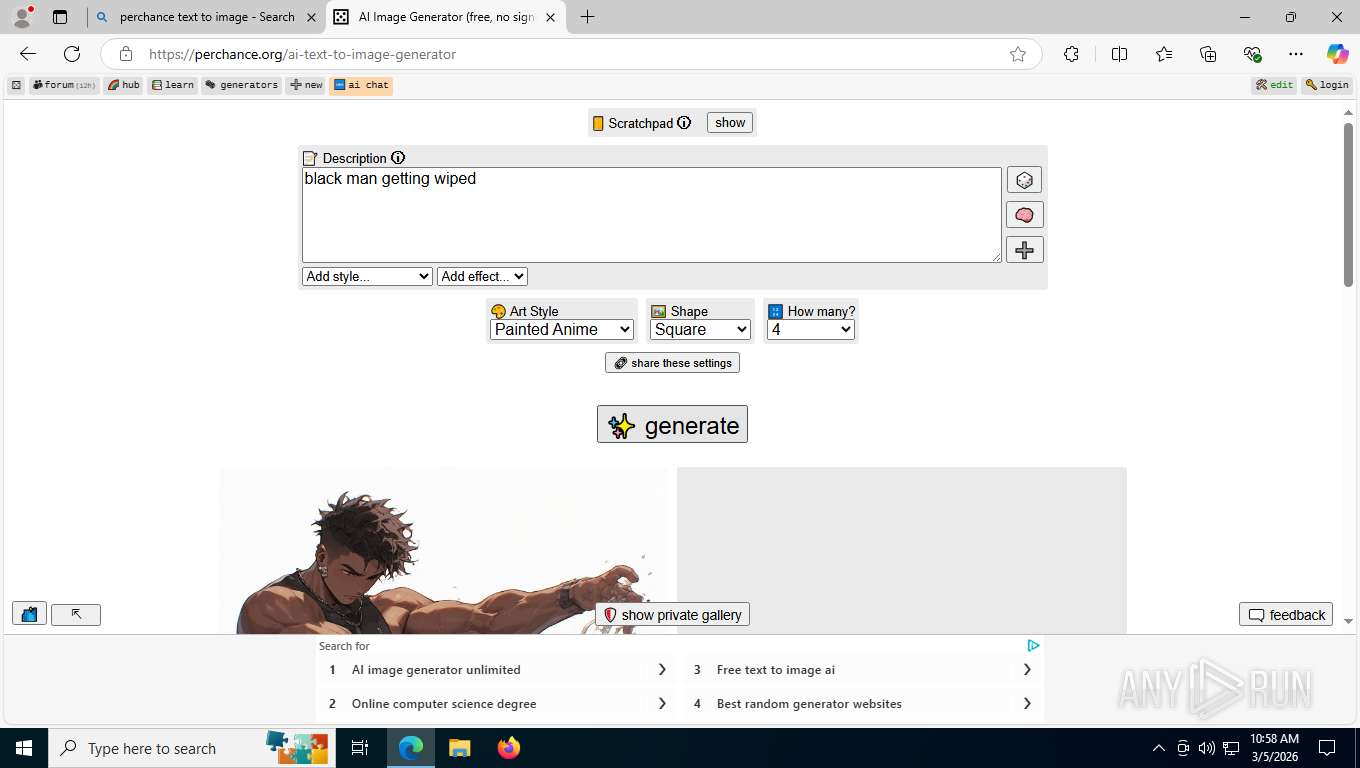Click the pink brain AI-assist icon
1360x768 pixels.
[x=1024, y=215]
